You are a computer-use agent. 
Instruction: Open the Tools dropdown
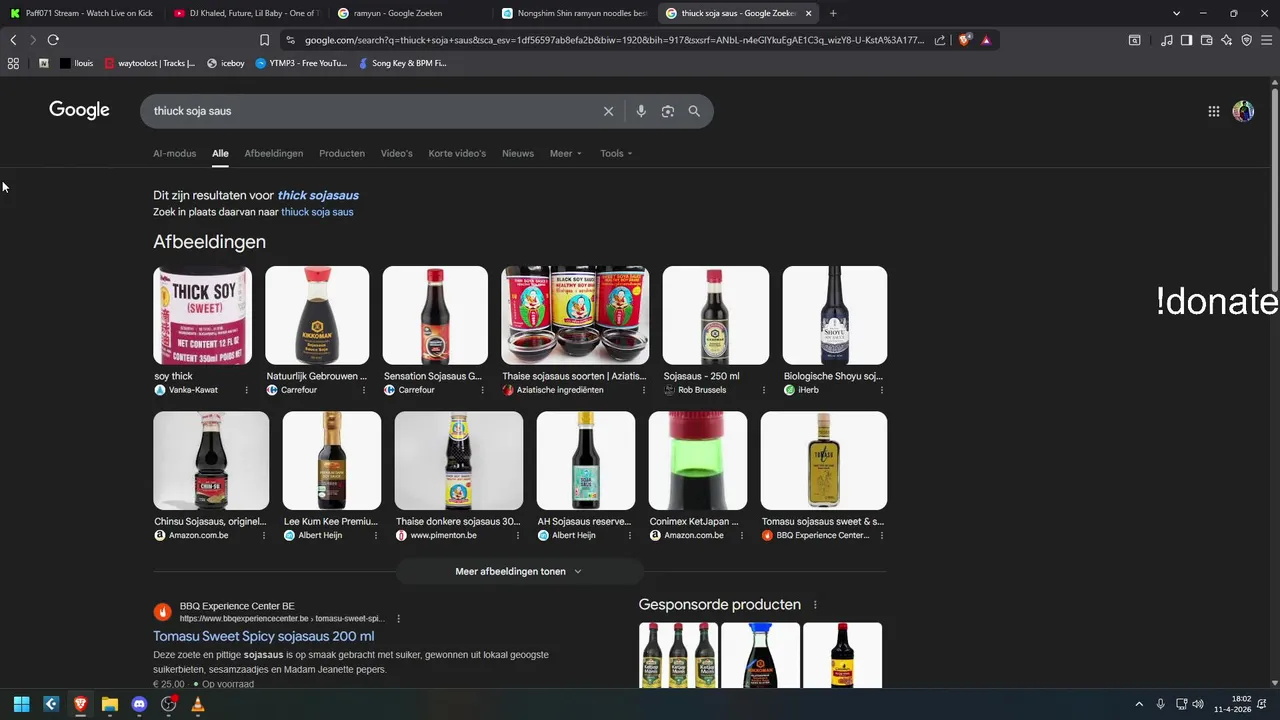616,153
